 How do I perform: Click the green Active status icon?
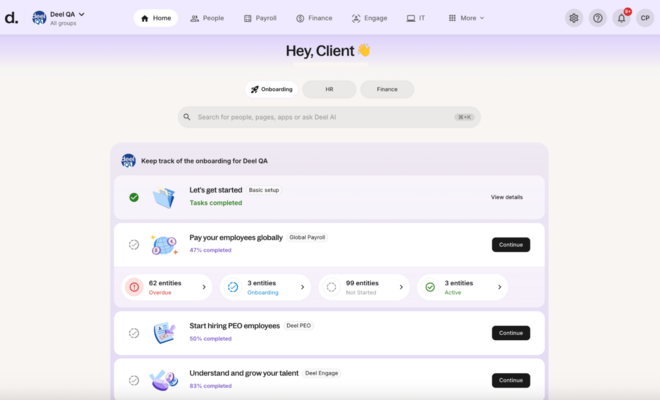[x=430, y=287]
